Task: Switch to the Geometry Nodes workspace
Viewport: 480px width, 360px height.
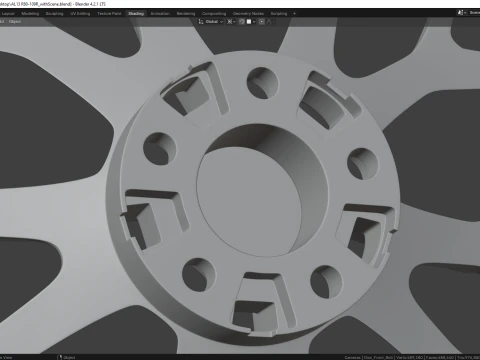Action: (248, 14)
